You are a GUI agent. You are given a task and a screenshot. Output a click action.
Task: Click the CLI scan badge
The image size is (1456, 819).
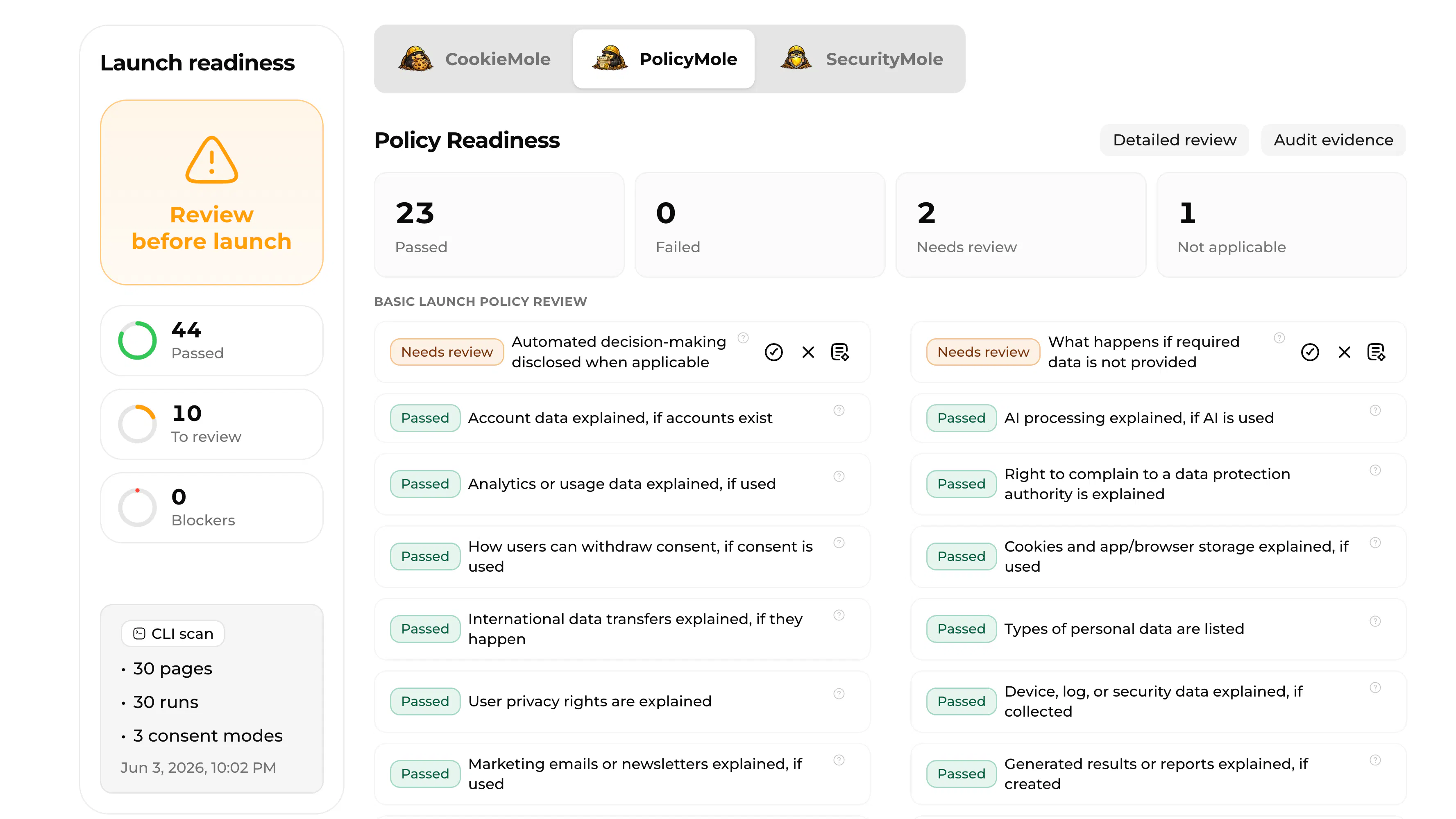[172, 633]
